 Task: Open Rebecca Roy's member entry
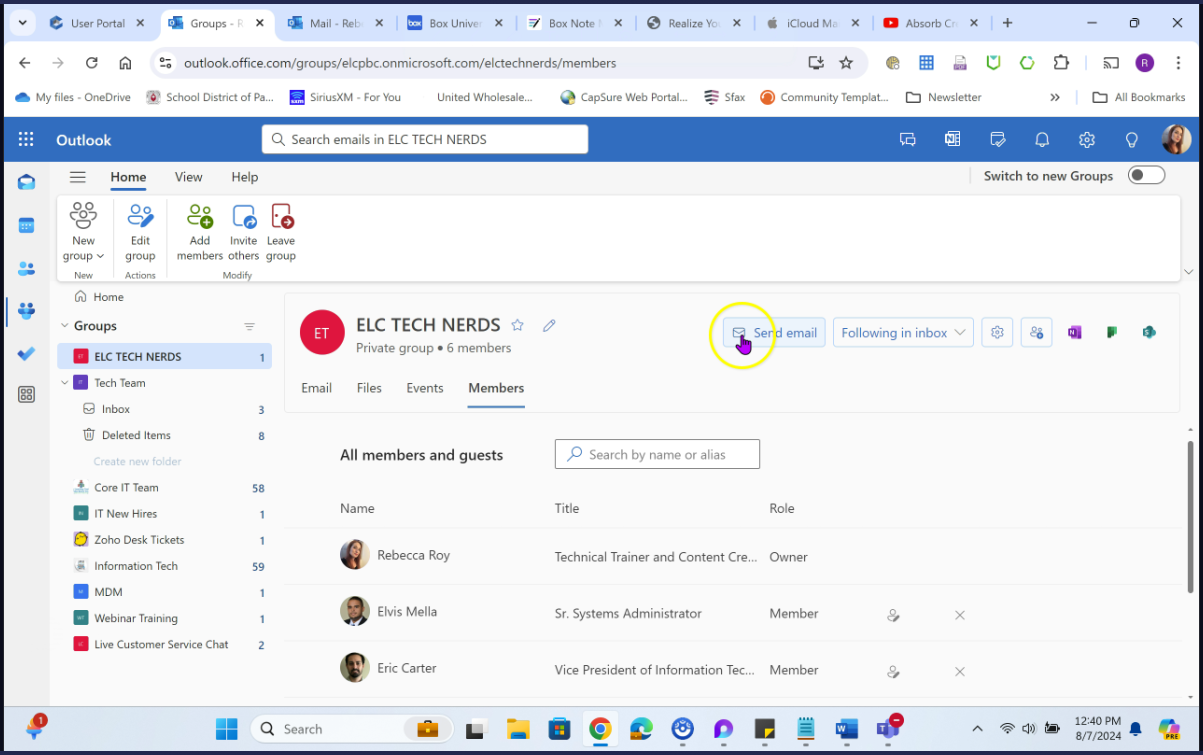[x=414, y=555]
